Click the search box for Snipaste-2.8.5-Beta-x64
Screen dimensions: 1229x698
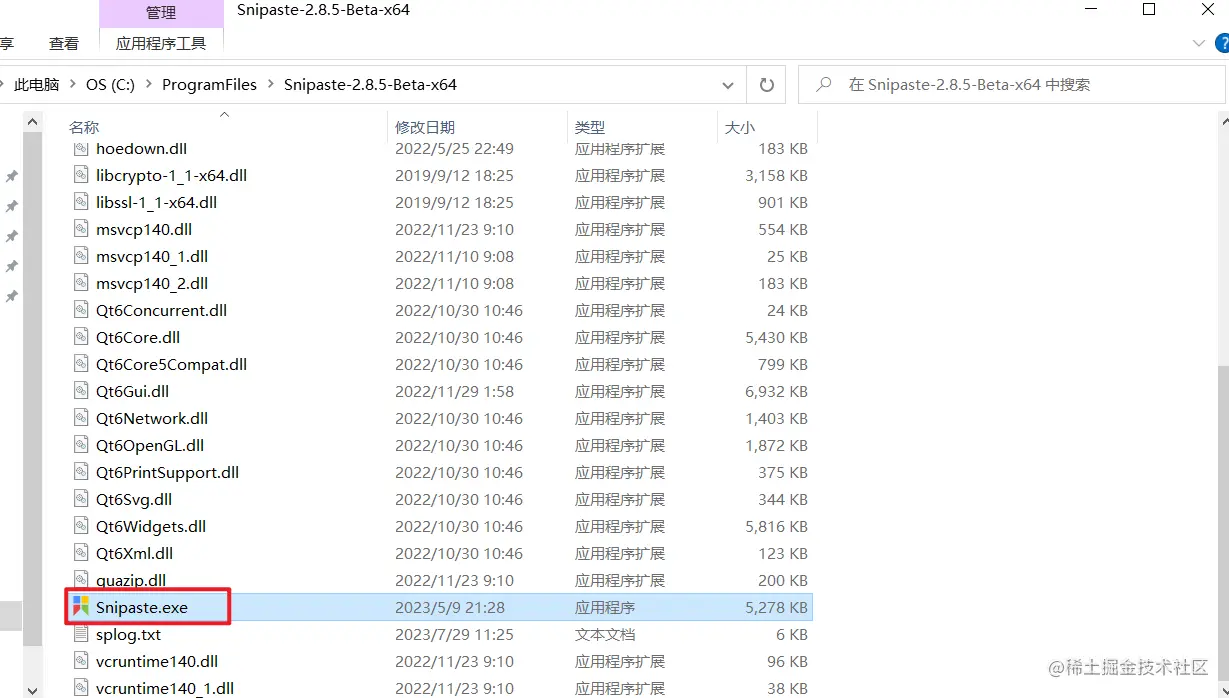1011,85
